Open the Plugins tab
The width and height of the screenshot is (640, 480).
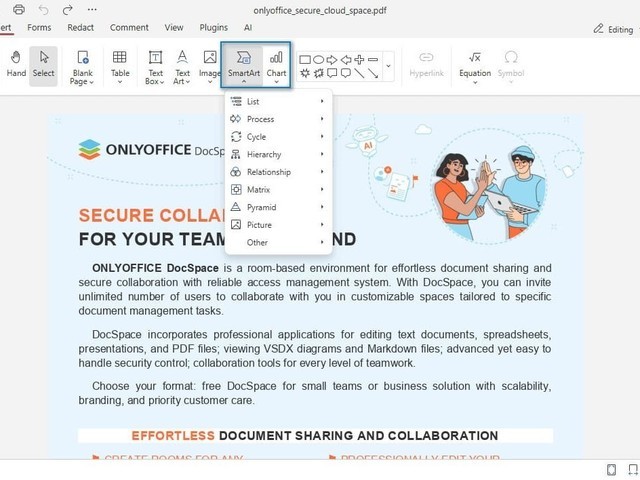(213, 28)
